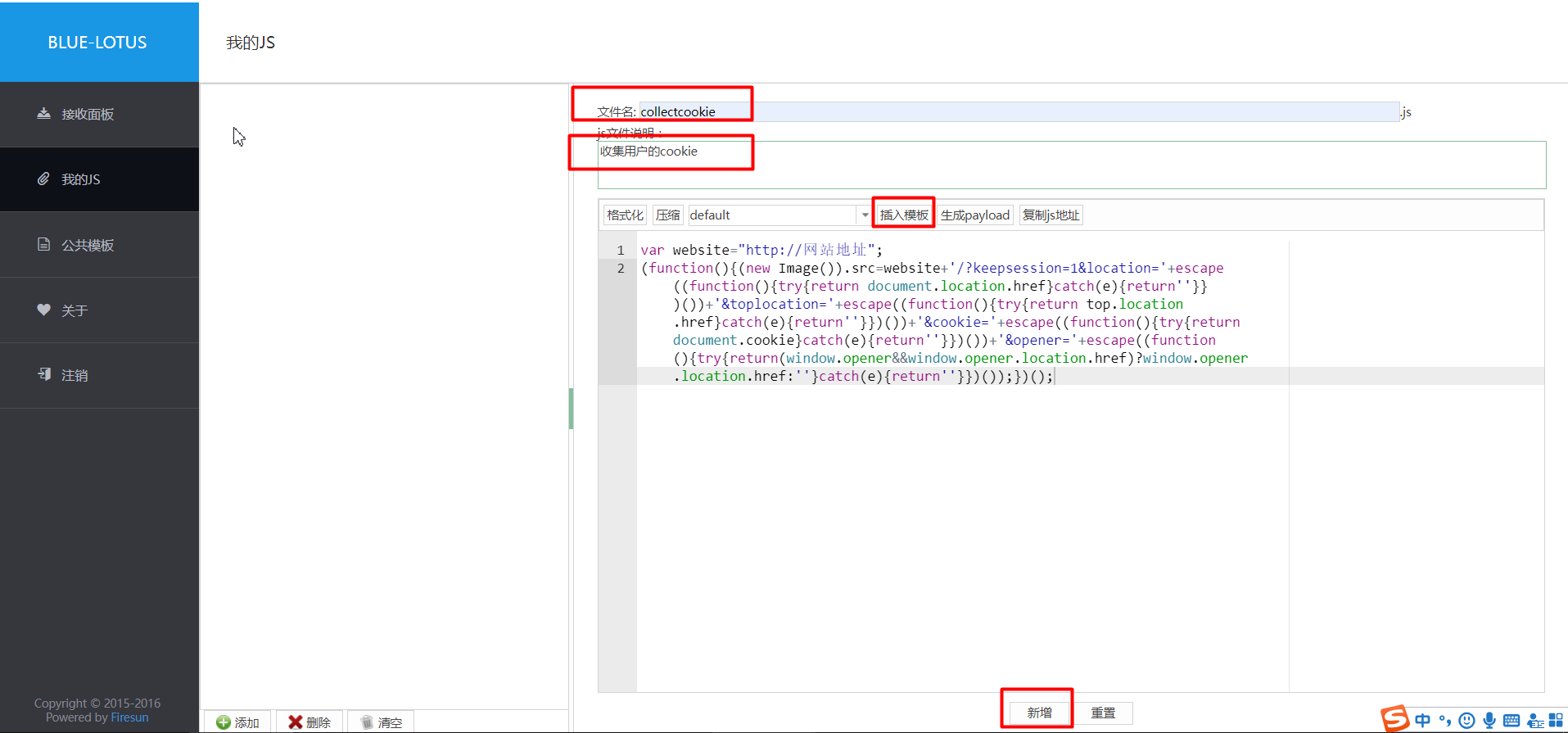This screenshot has height=733, width=1568.
Task: Click the .js extension label
Action: tap(1406, 111)
